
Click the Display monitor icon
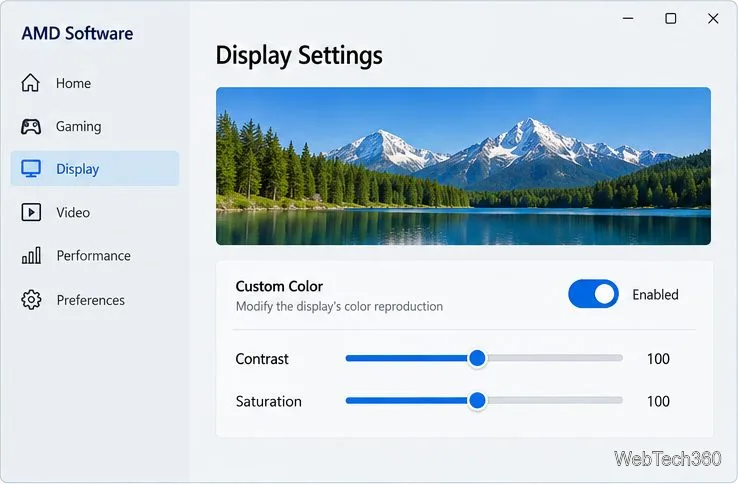(31, 169)
